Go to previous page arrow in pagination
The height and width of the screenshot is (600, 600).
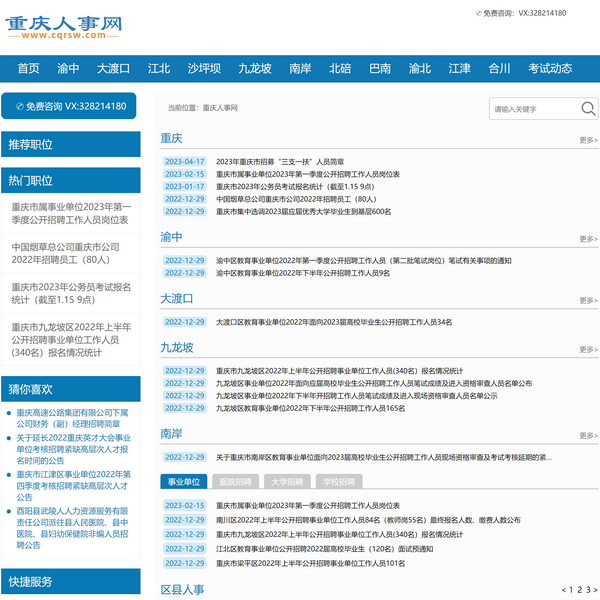click(565, 590)
